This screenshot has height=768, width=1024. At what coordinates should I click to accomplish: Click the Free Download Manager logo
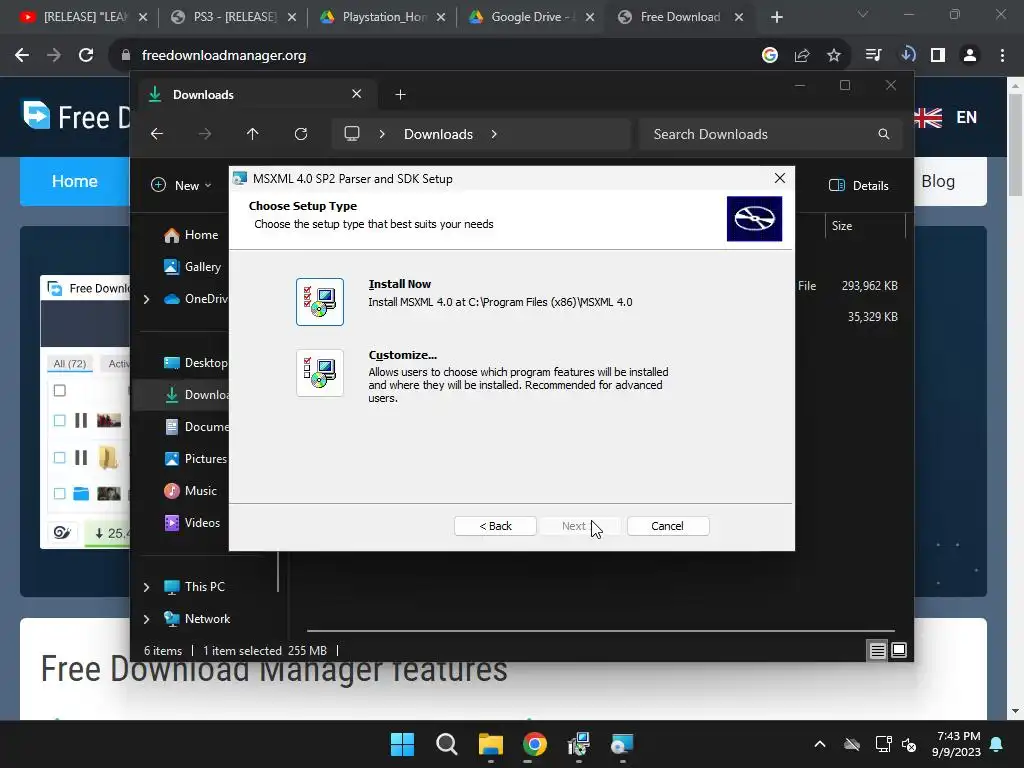pos(76,118)
